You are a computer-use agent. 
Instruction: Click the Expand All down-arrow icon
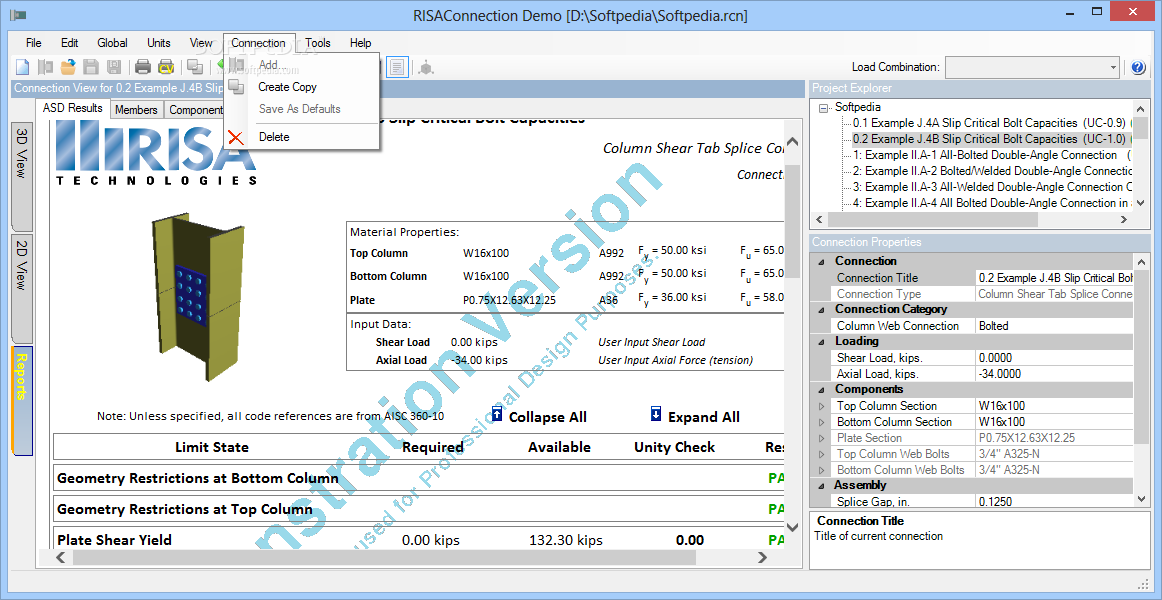(x=656, y=413)
